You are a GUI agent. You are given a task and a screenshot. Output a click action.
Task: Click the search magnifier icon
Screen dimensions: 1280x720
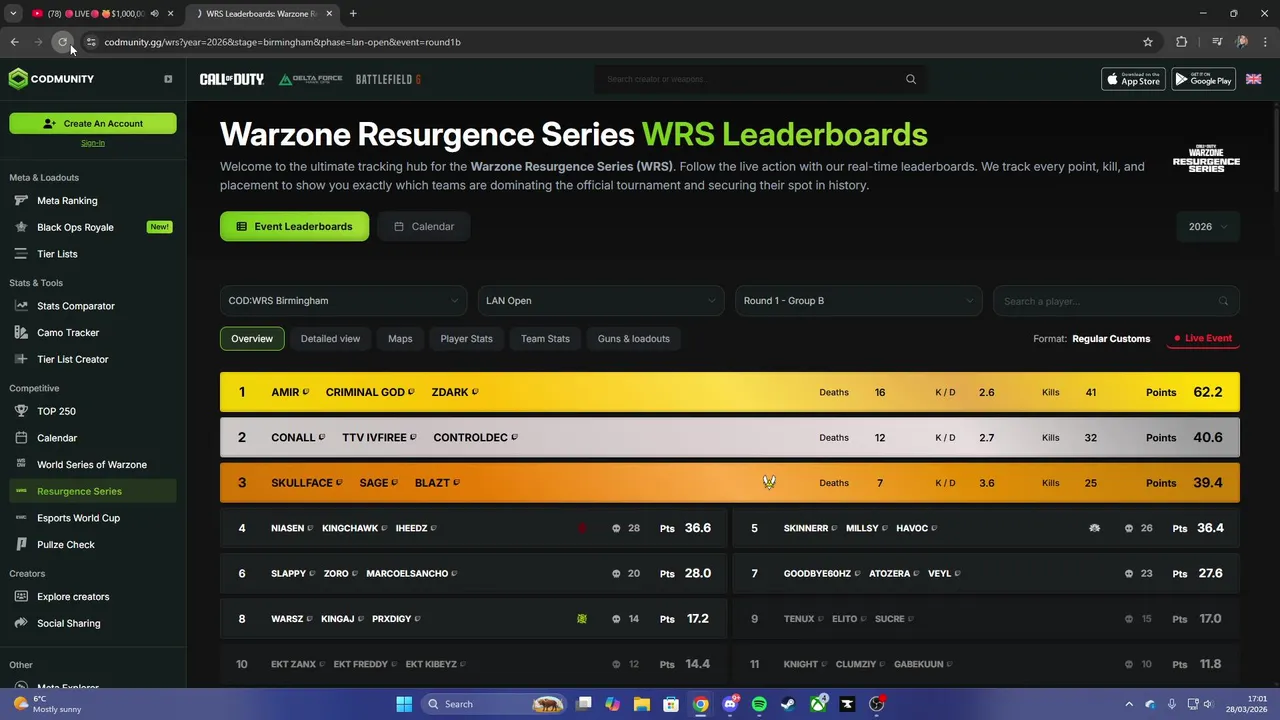coord(911,79)
